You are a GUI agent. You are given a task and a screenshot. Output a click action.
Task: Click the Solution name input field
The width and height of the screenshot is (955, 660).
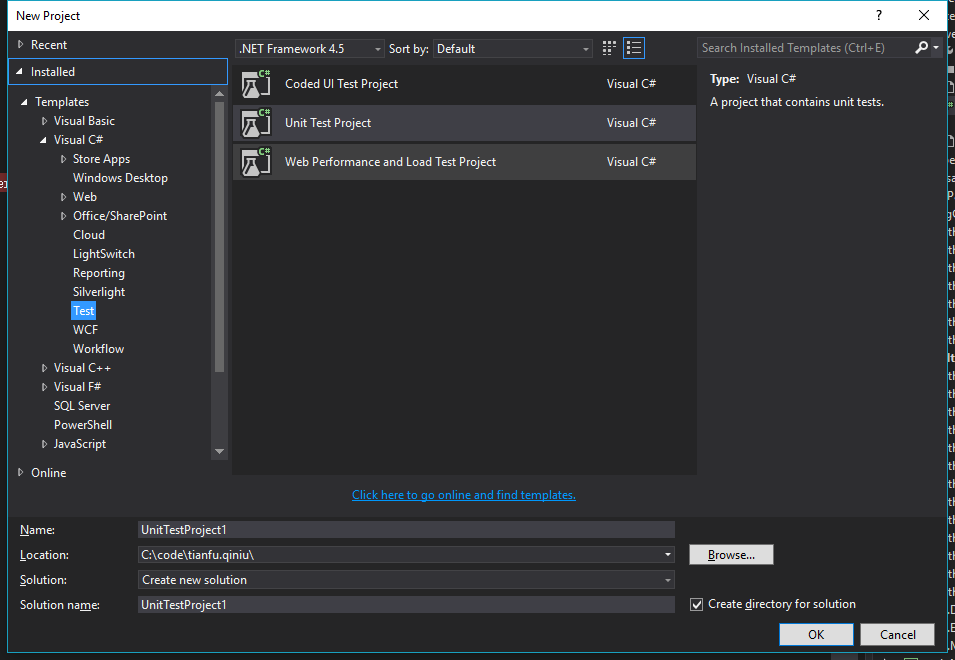(406, 605)
